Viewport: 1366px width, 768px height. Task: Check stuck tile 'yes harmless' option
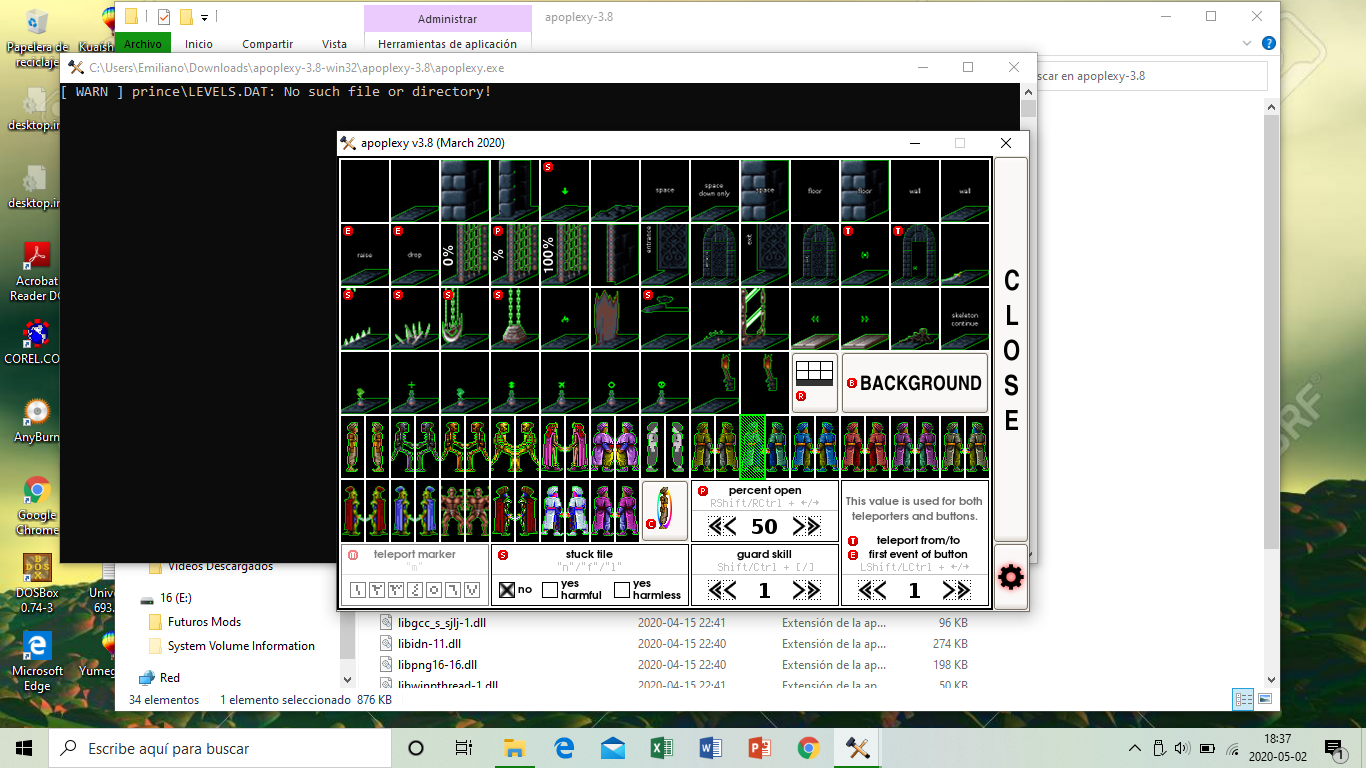coord(622,590)
